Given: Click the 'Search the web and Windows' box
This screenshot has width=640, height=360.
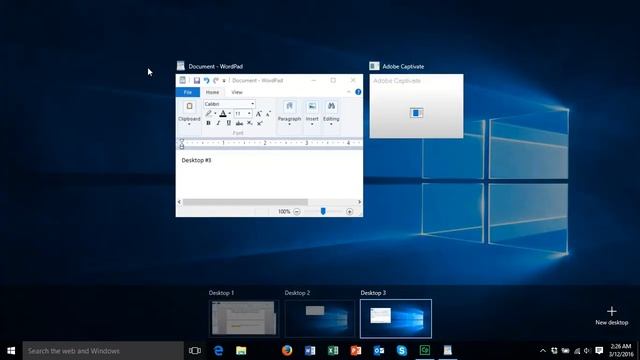Looking at the screenshot, I should 103,351.
